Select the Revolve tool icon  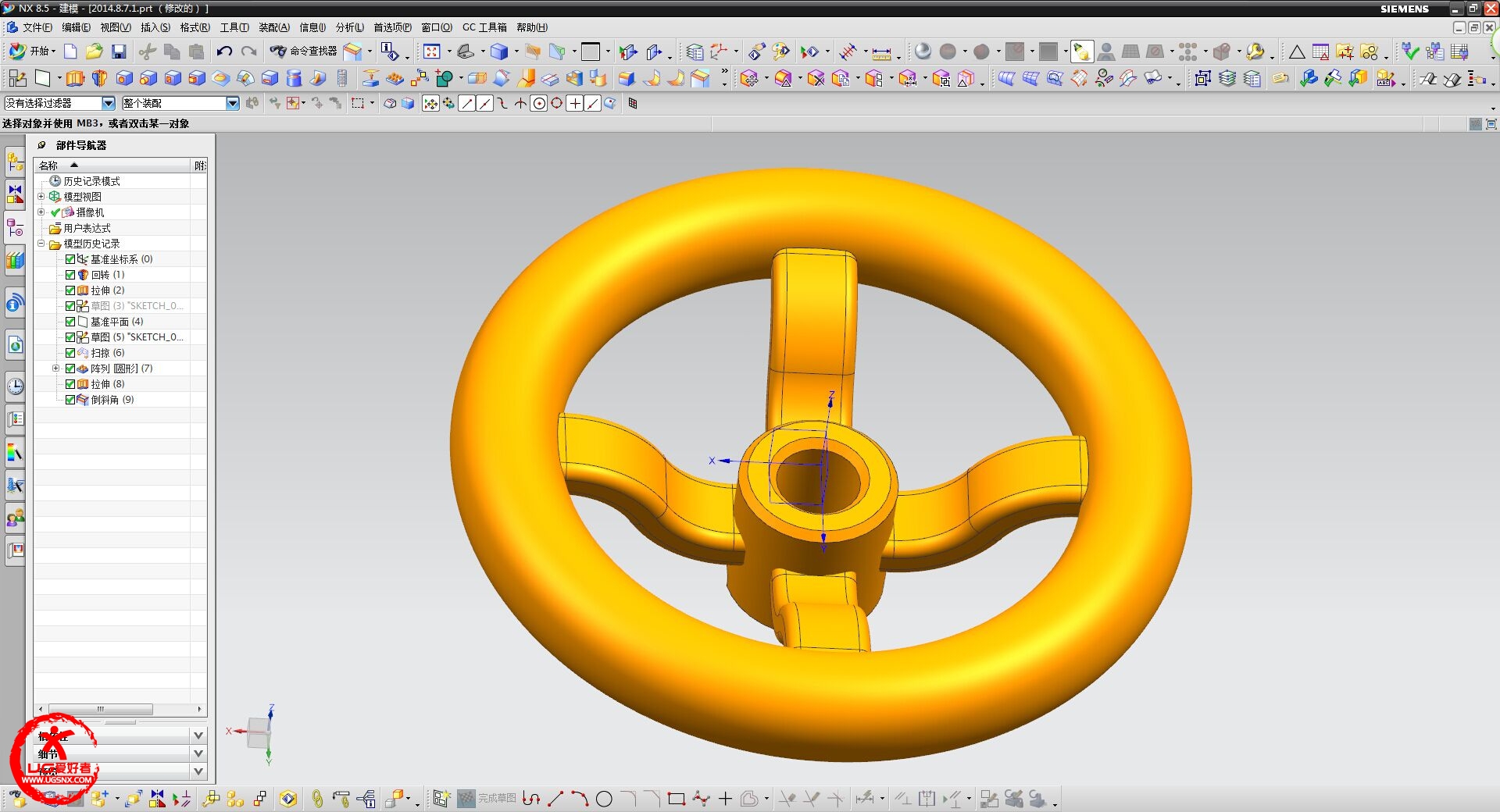click(99, 78)
